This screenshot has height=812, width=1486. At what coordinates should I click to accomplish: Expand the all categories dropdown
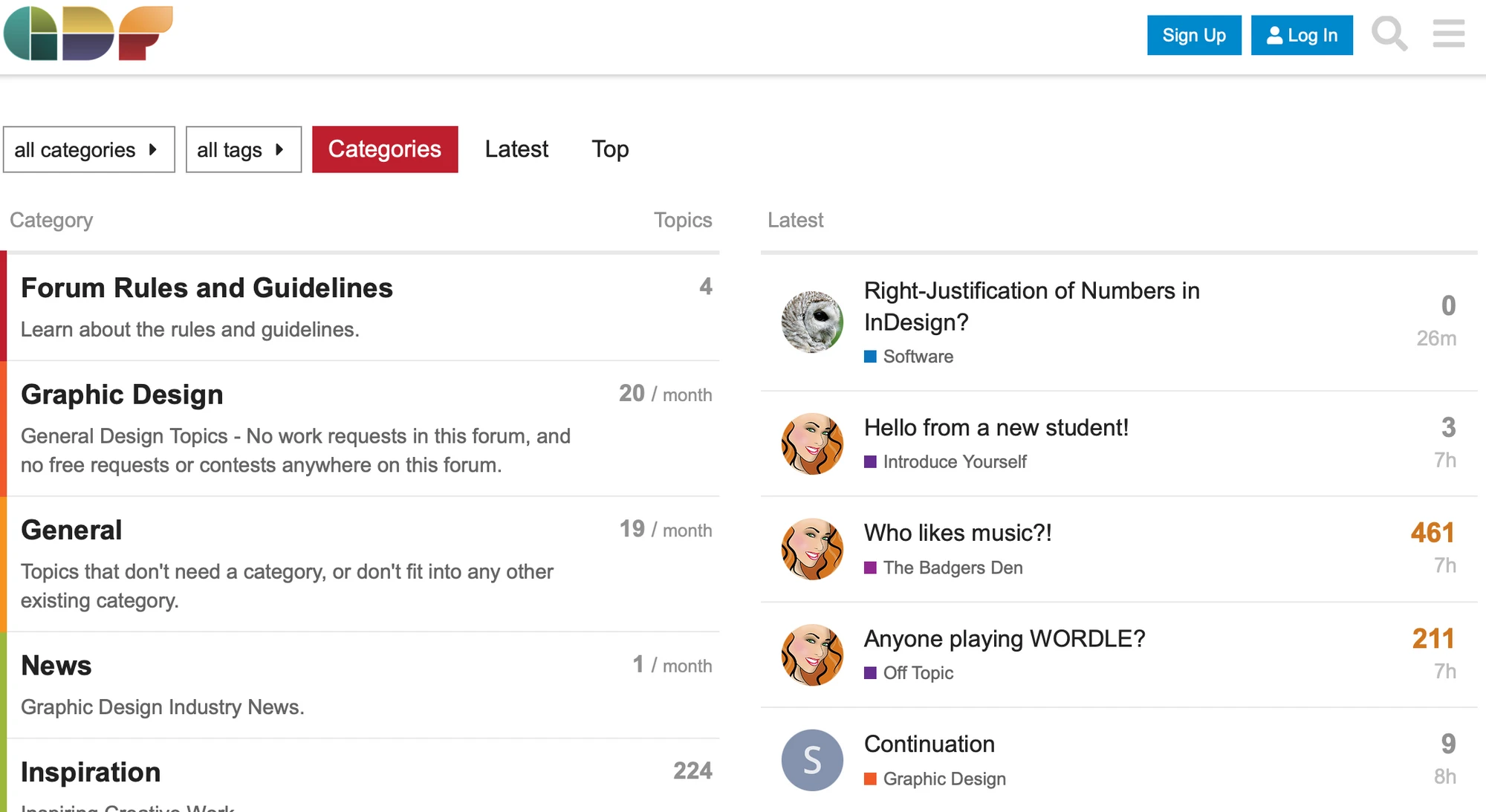point(88,149)
